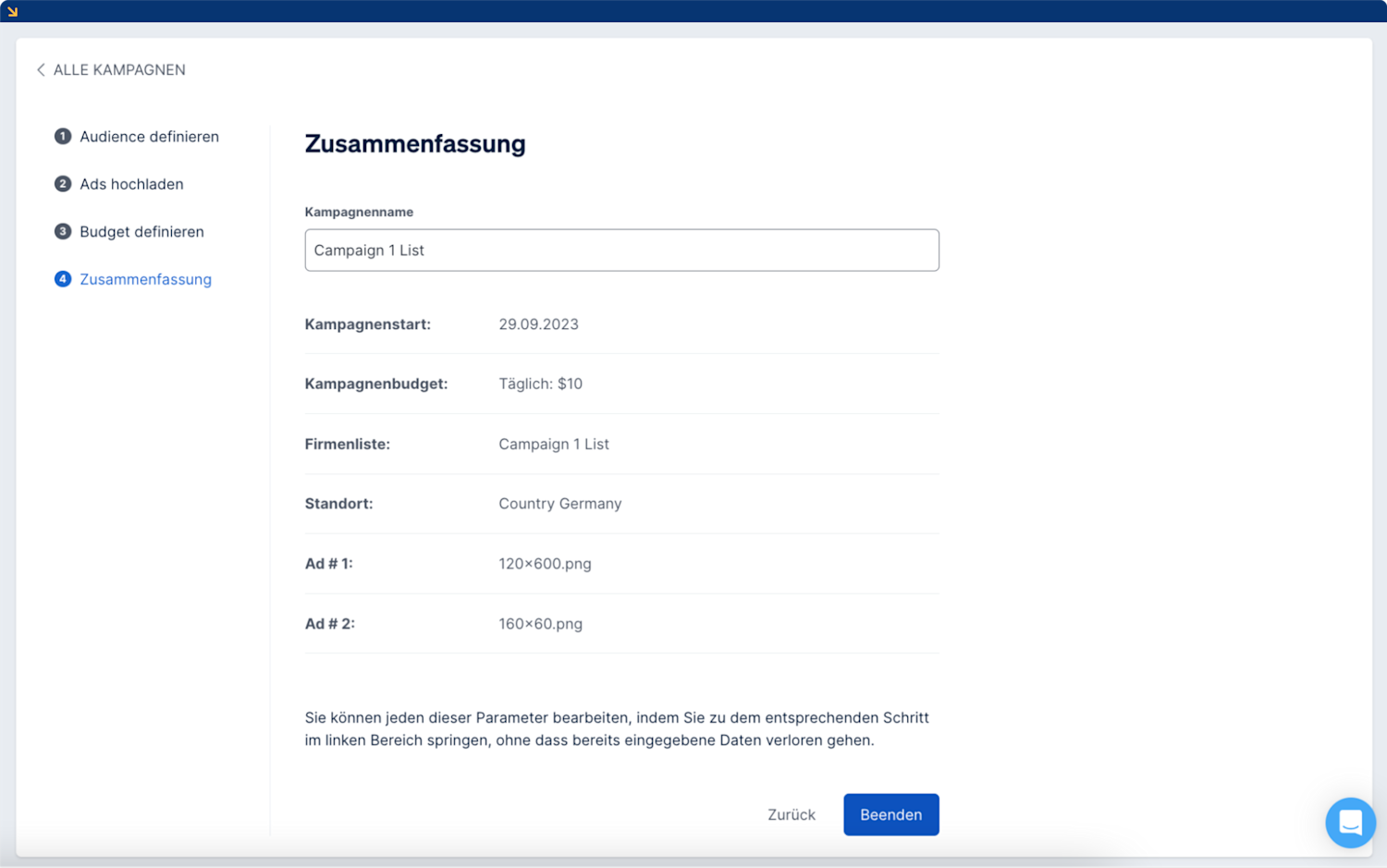The image size is (1387, 868).
Task: Navigate to the Audience definieren step
Action: (x=149, y=136)
